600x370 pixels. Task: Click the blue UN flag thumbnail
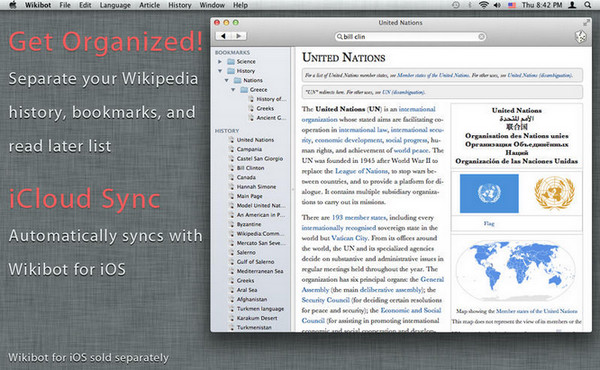tap(489, 194)
